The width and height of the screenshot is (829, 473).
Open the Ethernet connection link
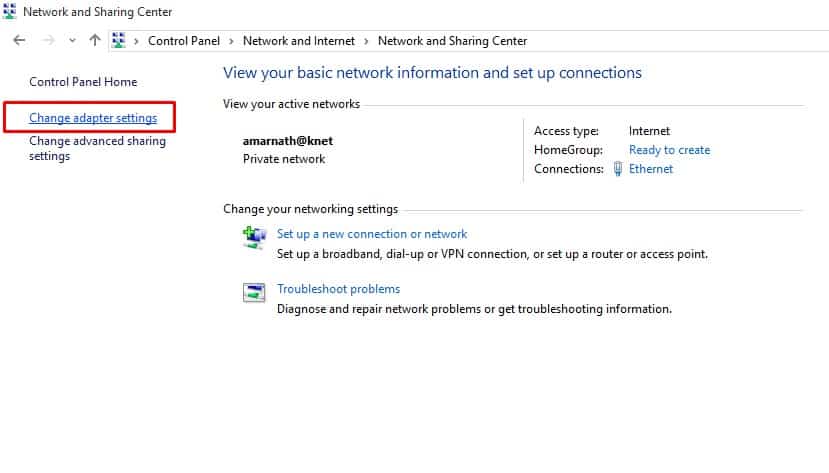[650, 169]
